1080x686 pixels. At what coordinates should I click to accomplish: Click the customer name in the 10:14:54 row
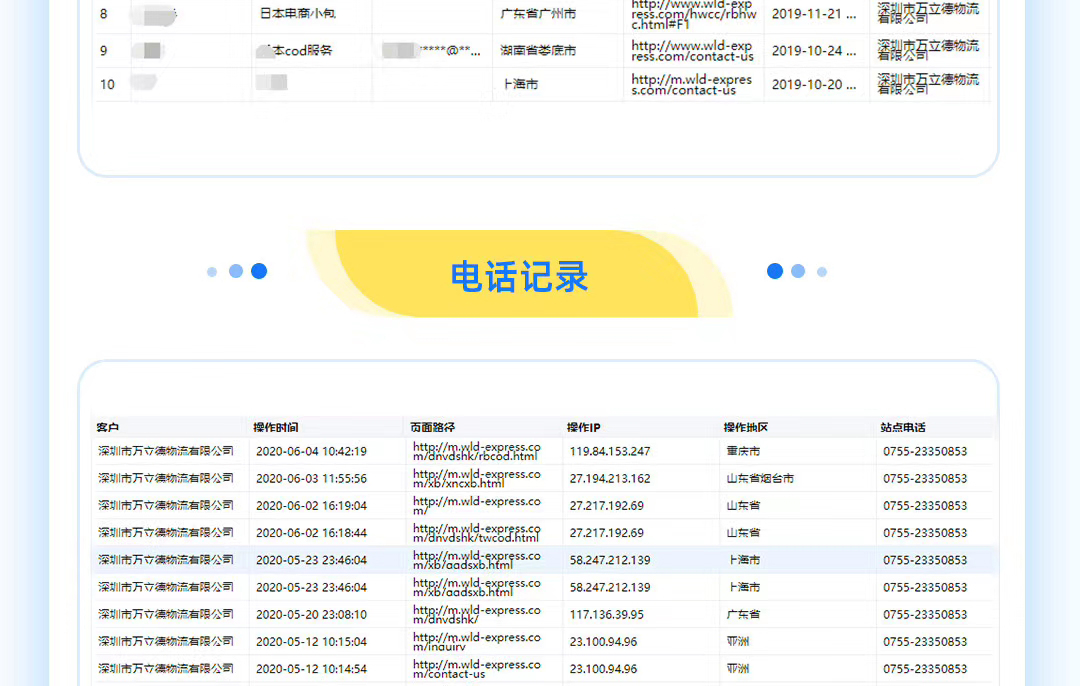tap(165, 669)
